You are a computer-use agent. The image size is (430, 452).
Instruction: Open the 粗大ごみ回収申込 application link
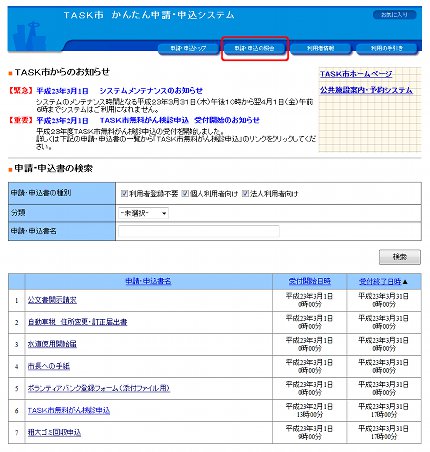(x=54, y=432)
